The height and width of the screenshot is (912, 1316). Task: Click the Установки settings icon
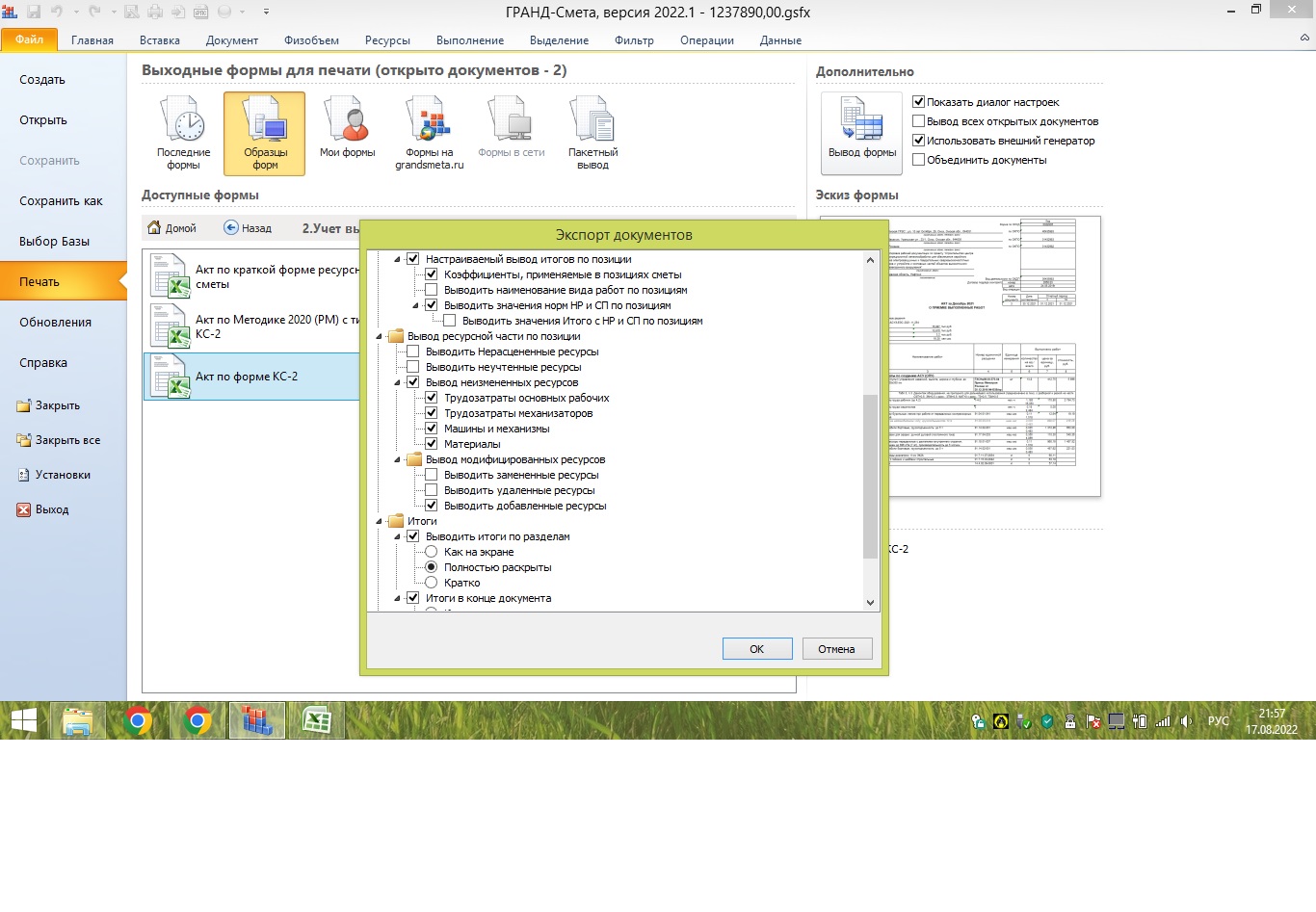[24, 475]
